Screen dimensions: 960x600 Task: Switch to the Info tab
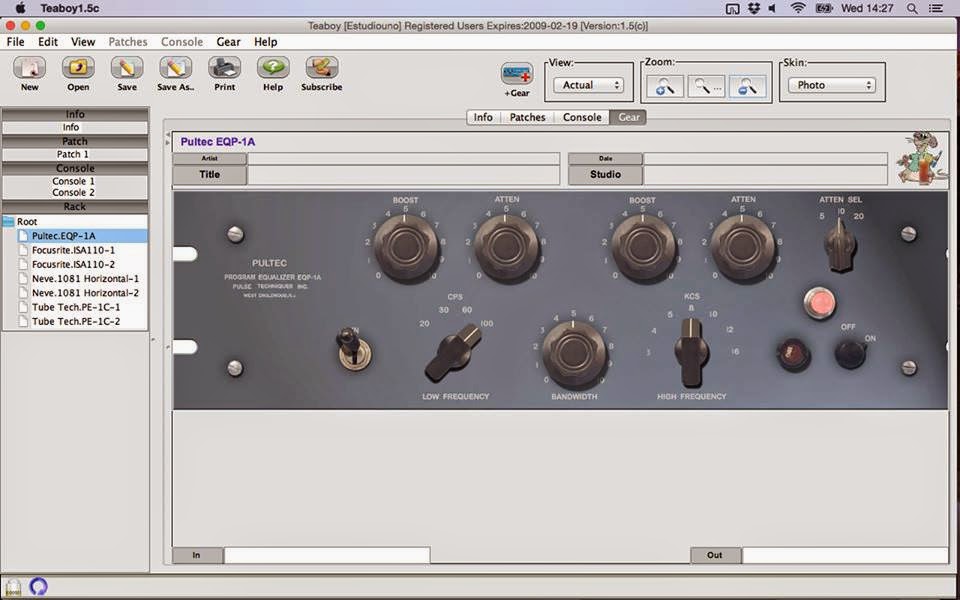click(x=482, y=117)
